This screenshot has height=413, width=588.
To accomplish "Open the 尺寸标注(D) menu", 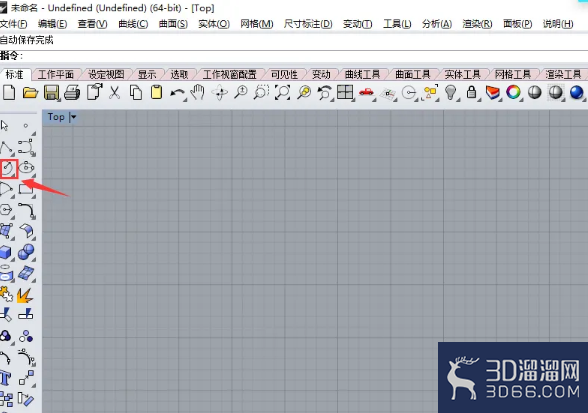I will coord(308,24).
